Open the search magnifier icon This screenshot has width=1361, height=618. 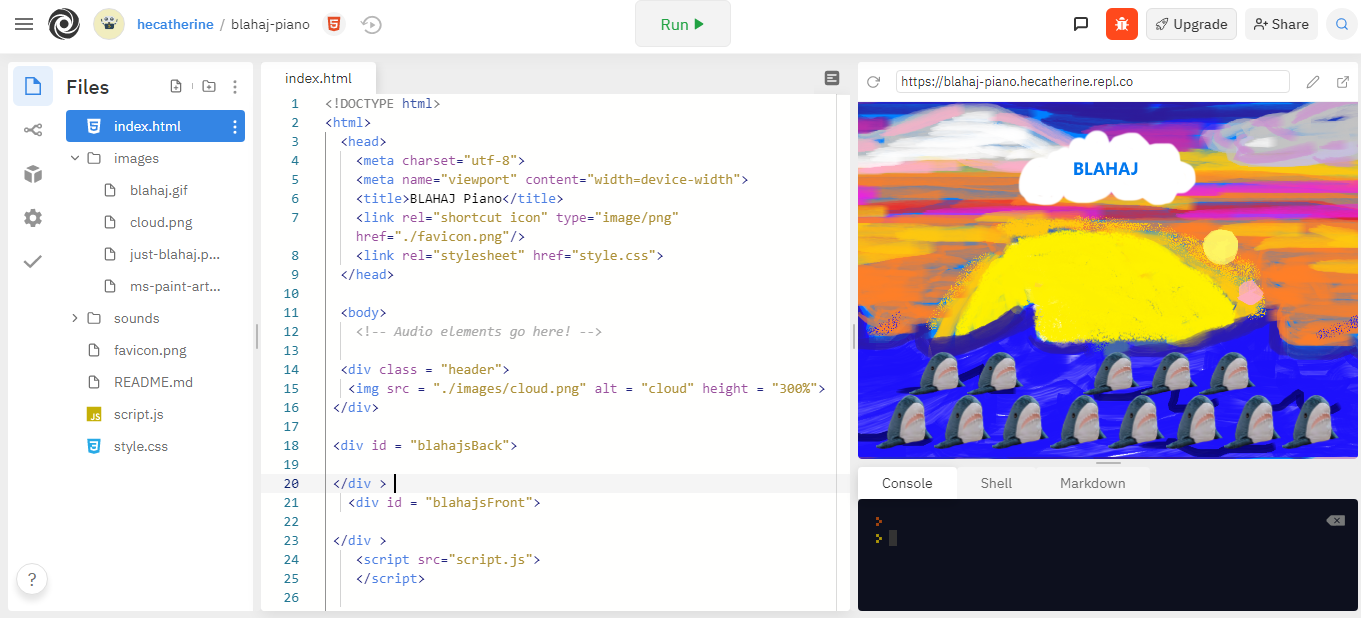pos(1341,24)
